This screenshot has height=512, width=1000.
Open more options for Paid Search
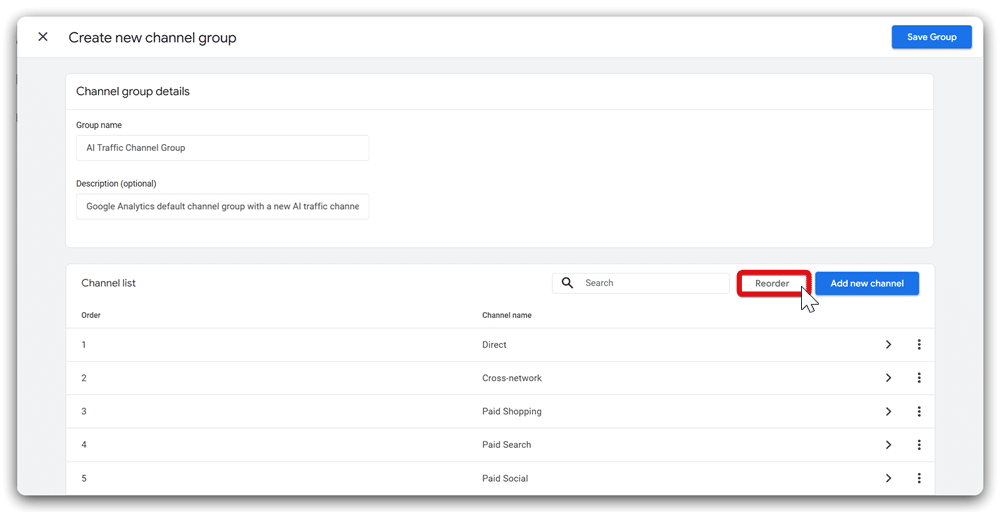click(x=919, y=445)
